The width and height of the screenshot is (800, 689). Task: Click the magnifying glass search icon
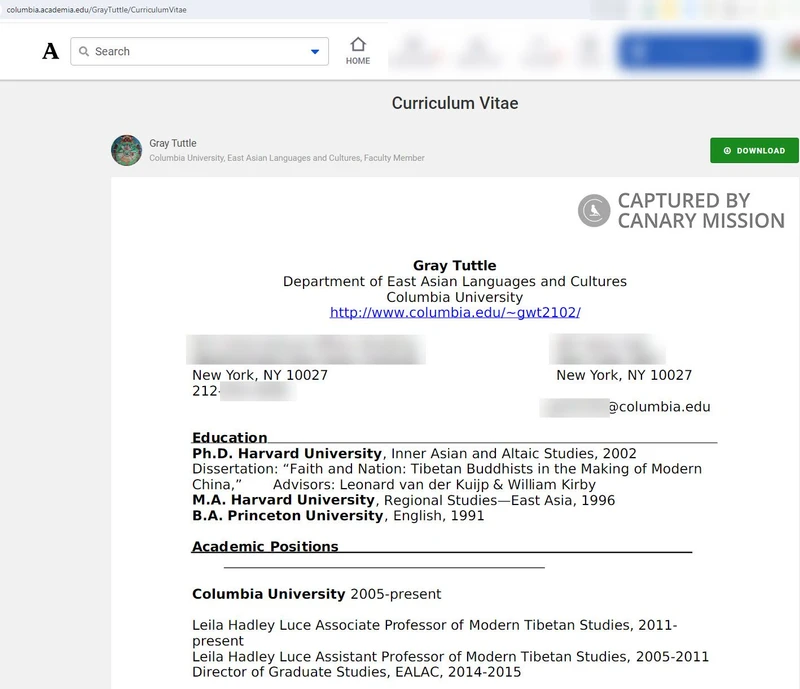click(84, 52)
